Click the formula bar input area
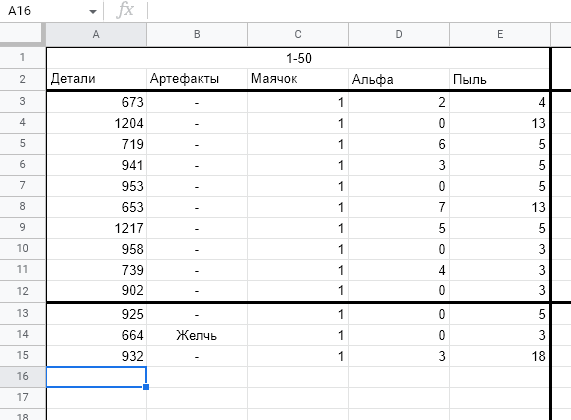The image size is (571, 420). [359, 11]
